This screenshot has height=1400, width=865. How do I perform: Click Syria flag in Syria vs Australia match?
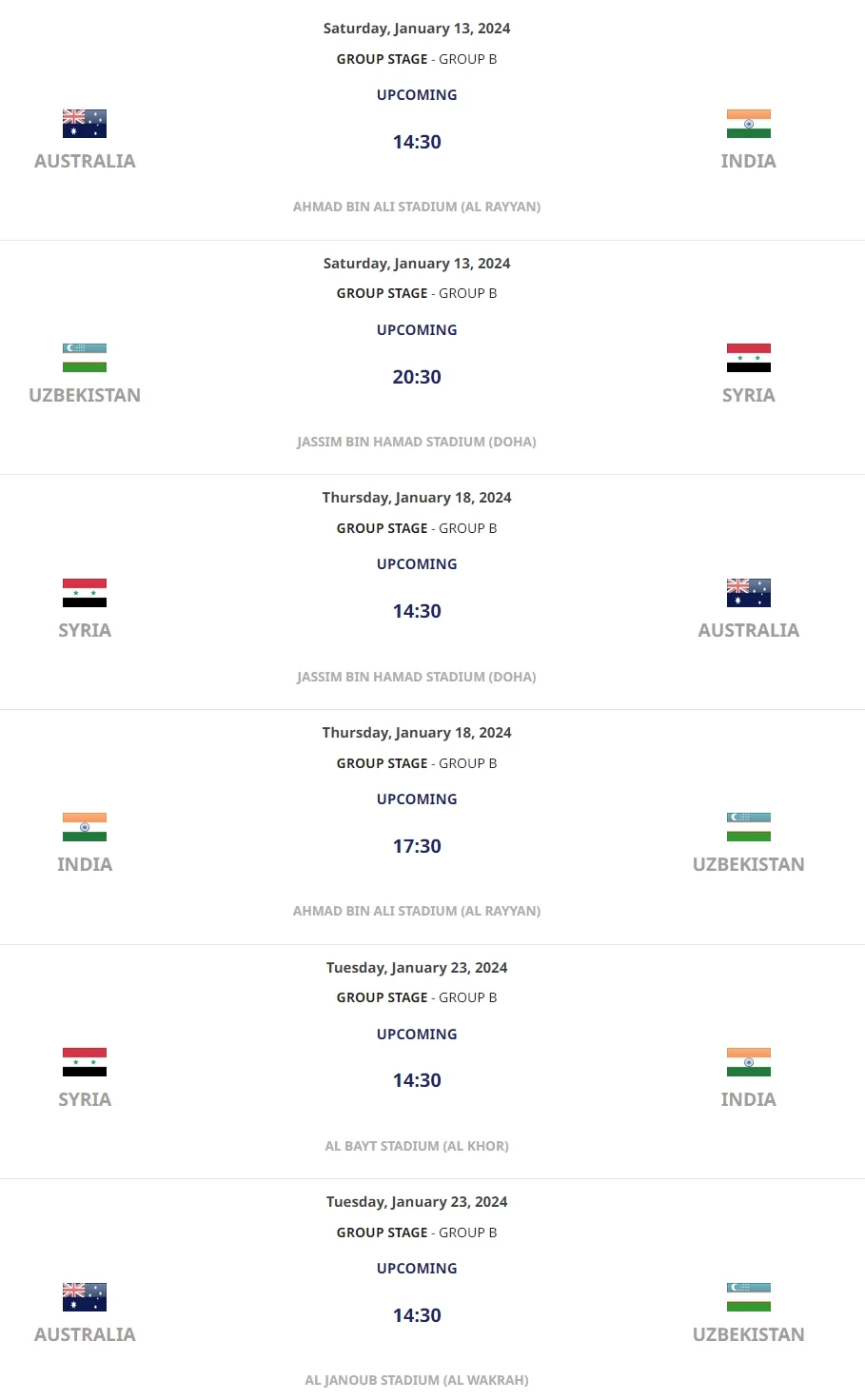pyautogui.click(x=85, y=593)
